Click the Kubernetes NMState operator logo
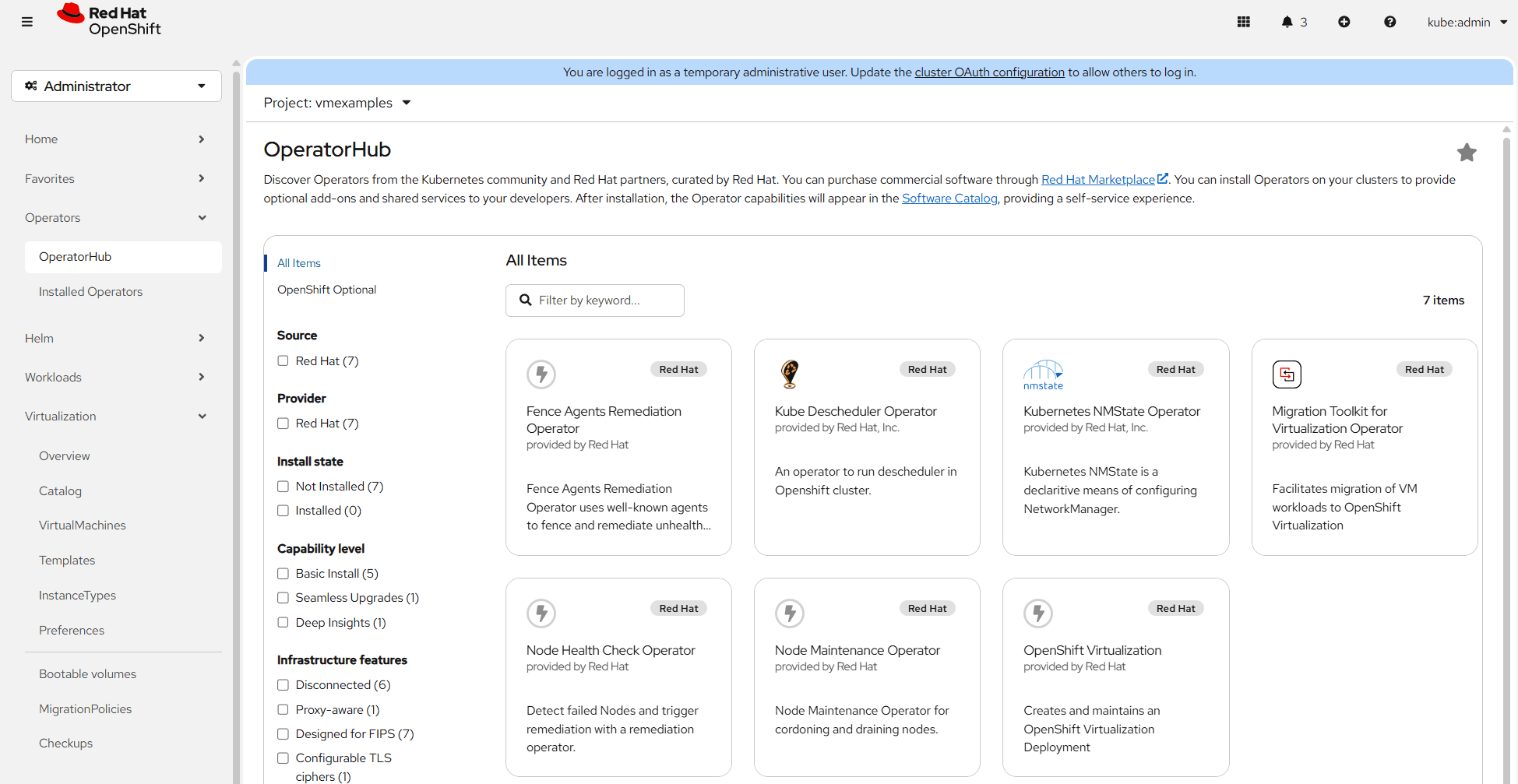 click(x=1043, y=374)
